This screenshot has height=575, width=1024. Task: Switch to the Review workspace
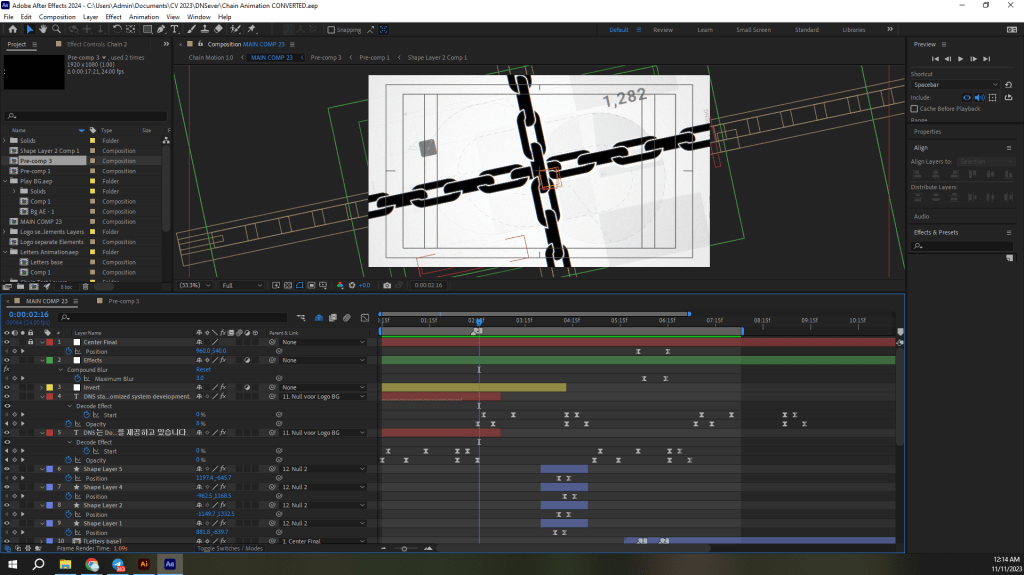click(x=663, y=30)
